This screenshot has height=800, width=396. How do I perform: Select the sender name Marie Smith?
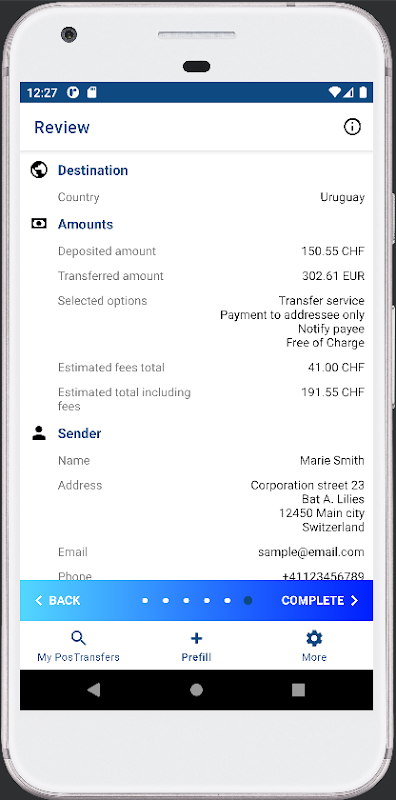[332, 460]
